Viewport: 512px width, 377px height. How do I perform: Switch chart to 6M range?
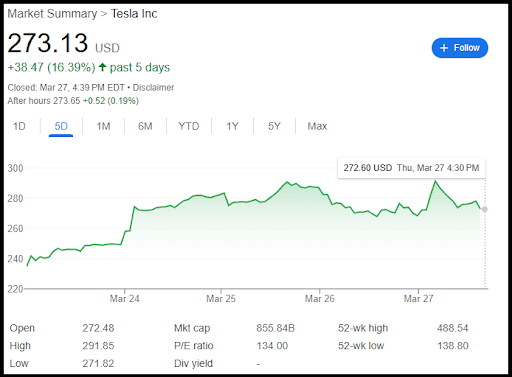(x=145, y=126)
